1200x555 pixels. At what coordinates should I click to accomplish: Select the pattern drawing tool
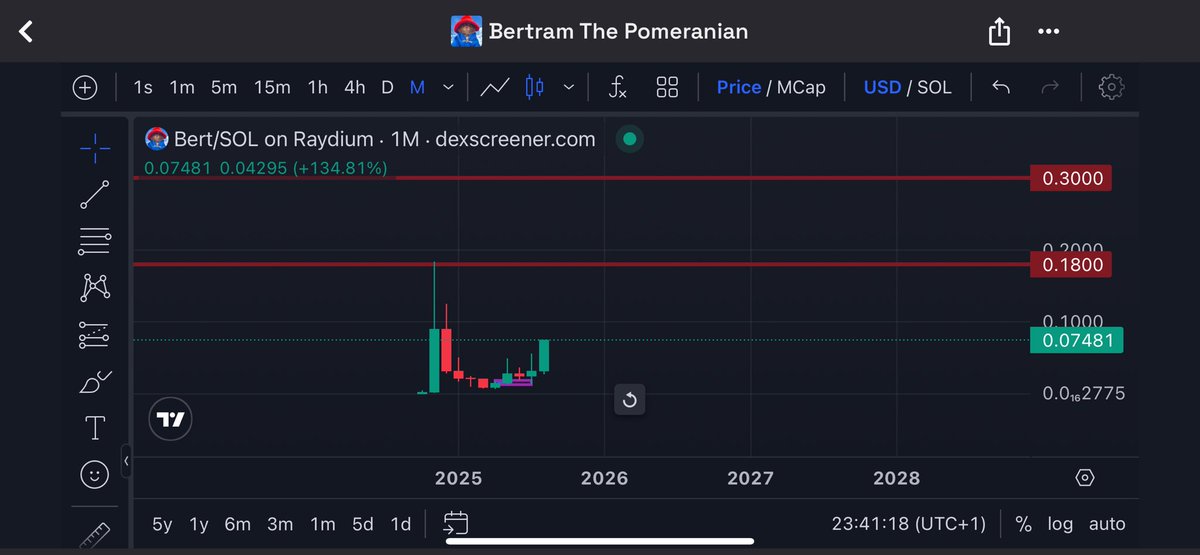point(95,288)
